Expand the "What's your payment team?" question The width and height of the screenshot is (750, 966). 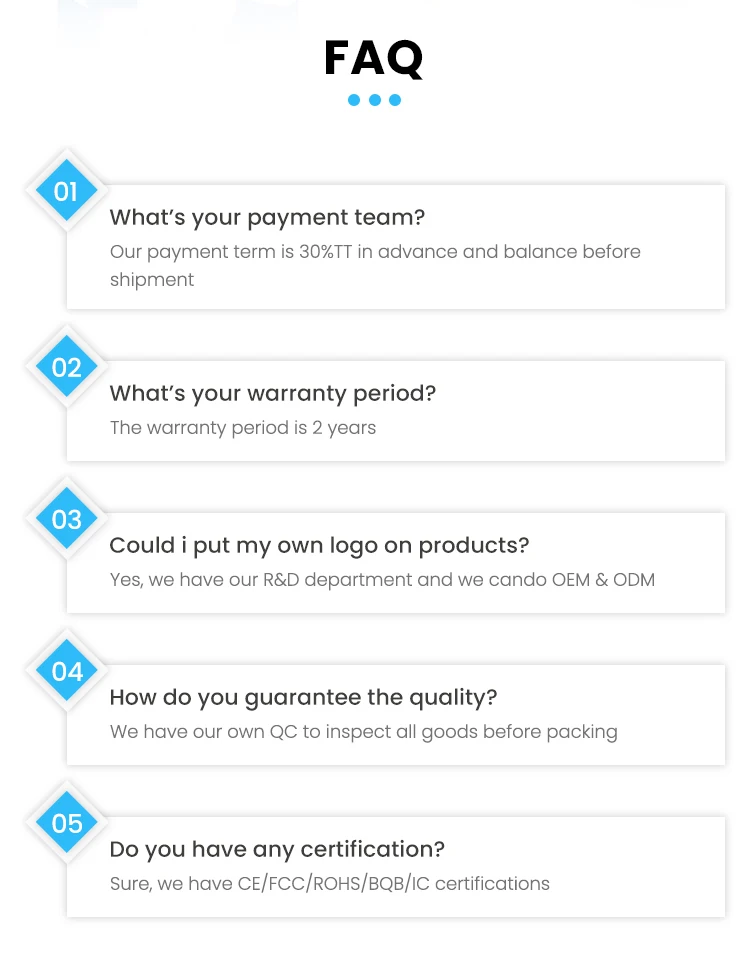click(267, 217)
